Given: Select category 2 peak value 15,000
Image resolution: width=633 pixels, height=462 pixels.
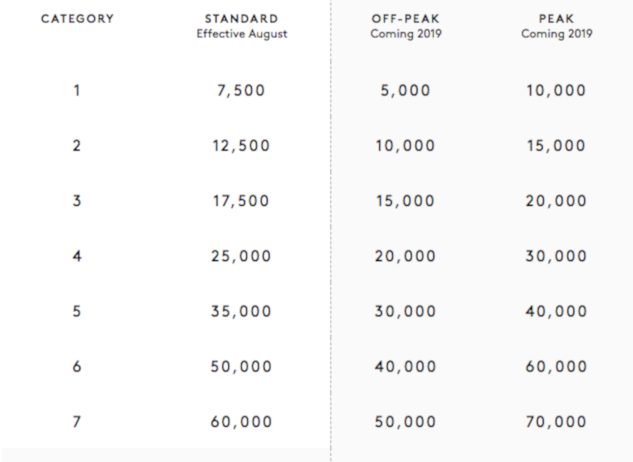Looking at the screenshot, I should coord(556,145).
